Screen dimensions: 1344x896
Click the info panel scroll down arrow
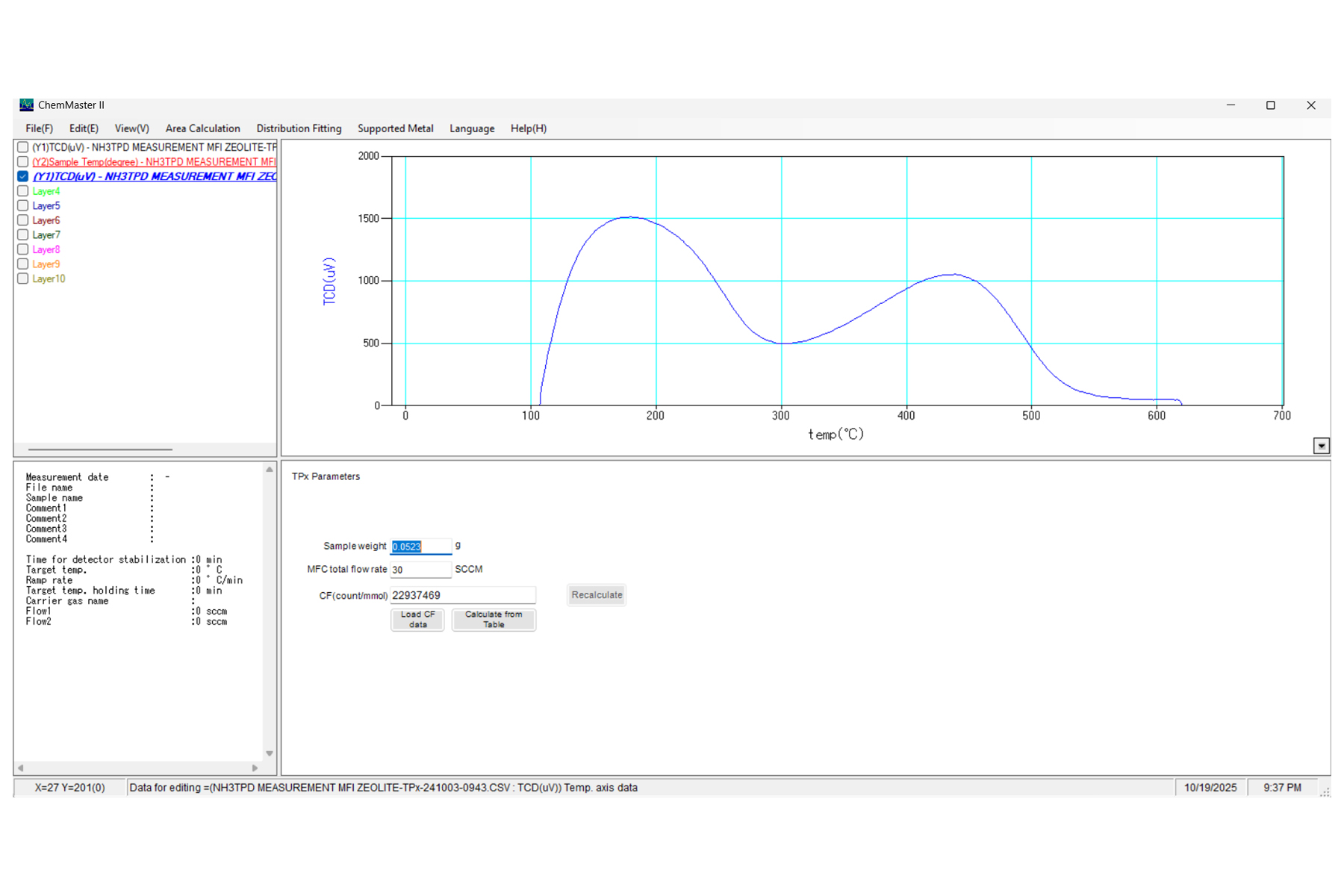[x=270, y=753]
